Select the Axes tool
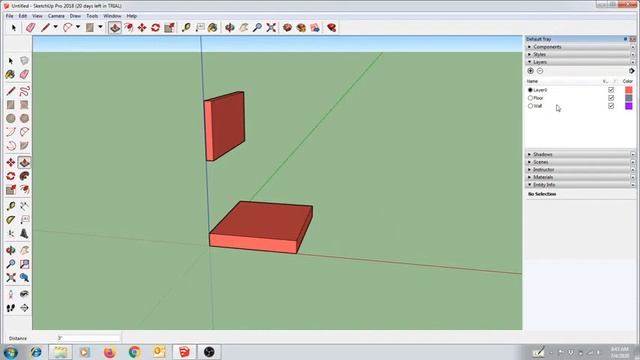 (11, 233)
